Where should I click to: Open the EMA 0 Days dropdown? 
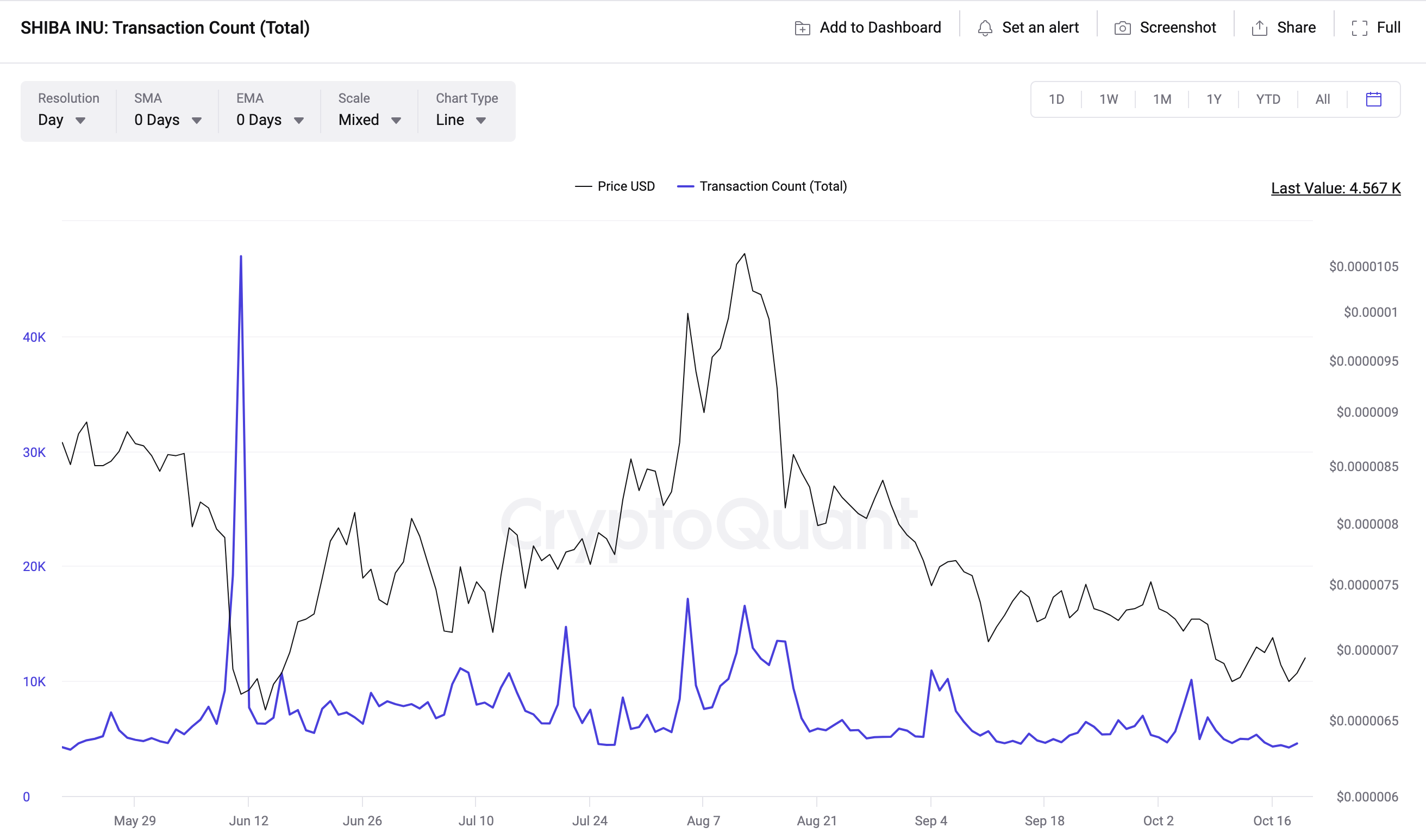[x=270, y=120]
